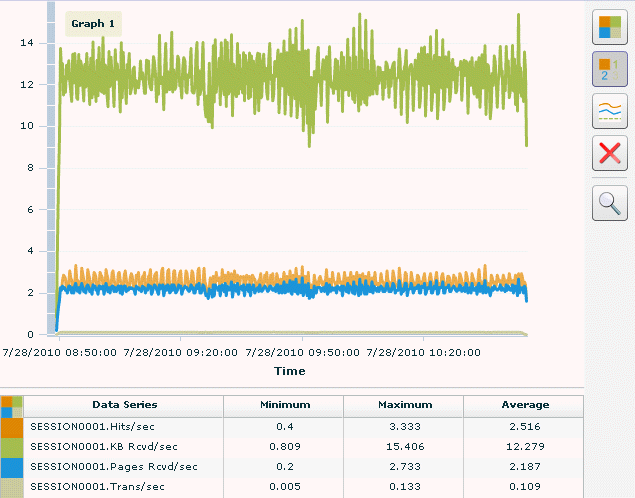Select the SESSION0001.Pages Rcvd/sec row

click(x=292, y=468)
